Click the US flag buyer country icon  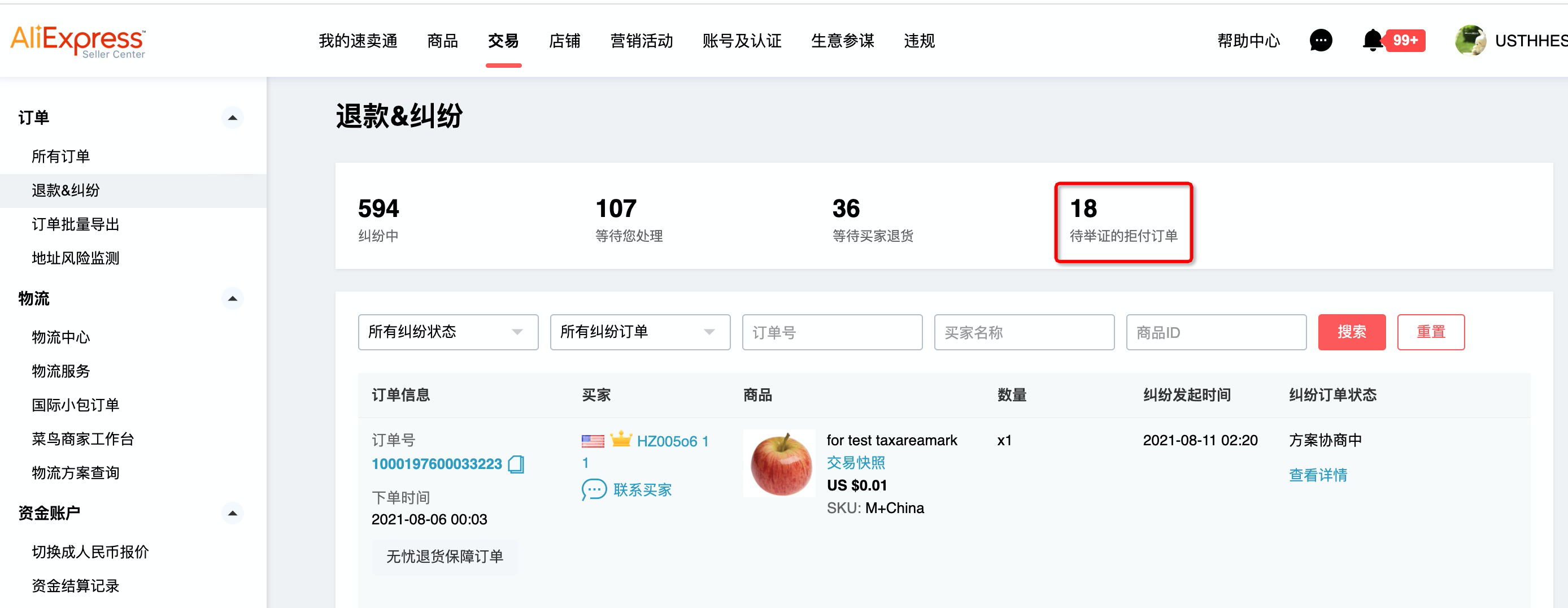point(593,441)
